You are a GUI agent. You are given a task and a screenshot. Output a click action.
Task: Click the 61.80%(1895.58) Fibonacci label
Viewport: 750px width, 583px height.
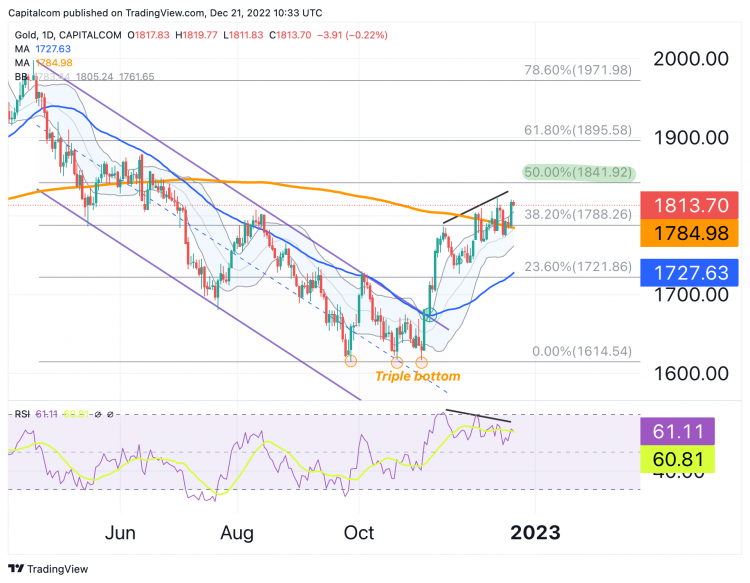[x=578, y=130]
